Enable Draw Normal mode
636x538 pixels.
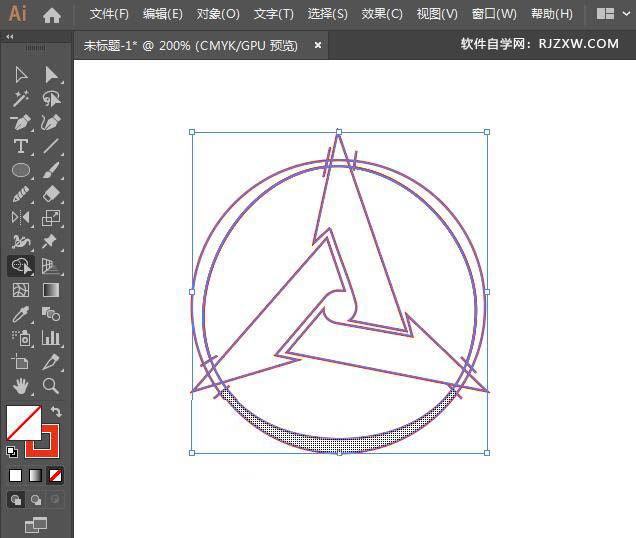coord(16,500)
